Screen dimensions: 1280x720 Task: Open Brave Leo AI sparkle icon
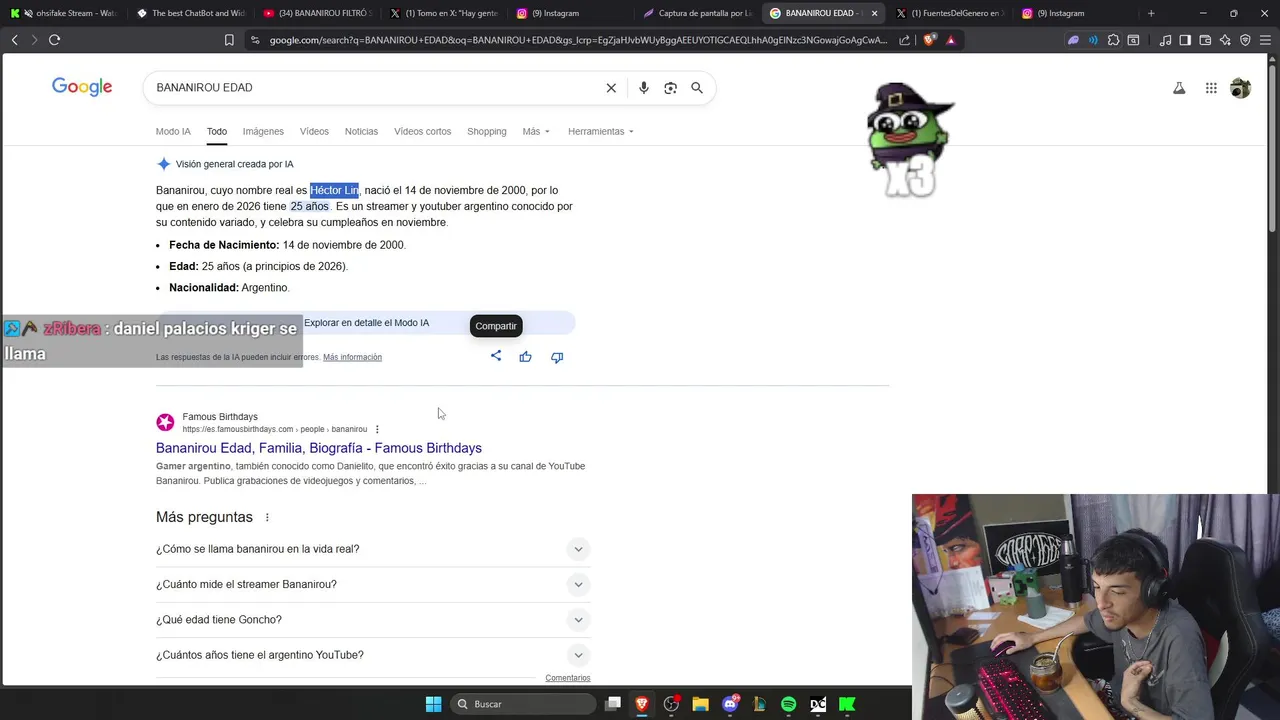(1226, 40)
